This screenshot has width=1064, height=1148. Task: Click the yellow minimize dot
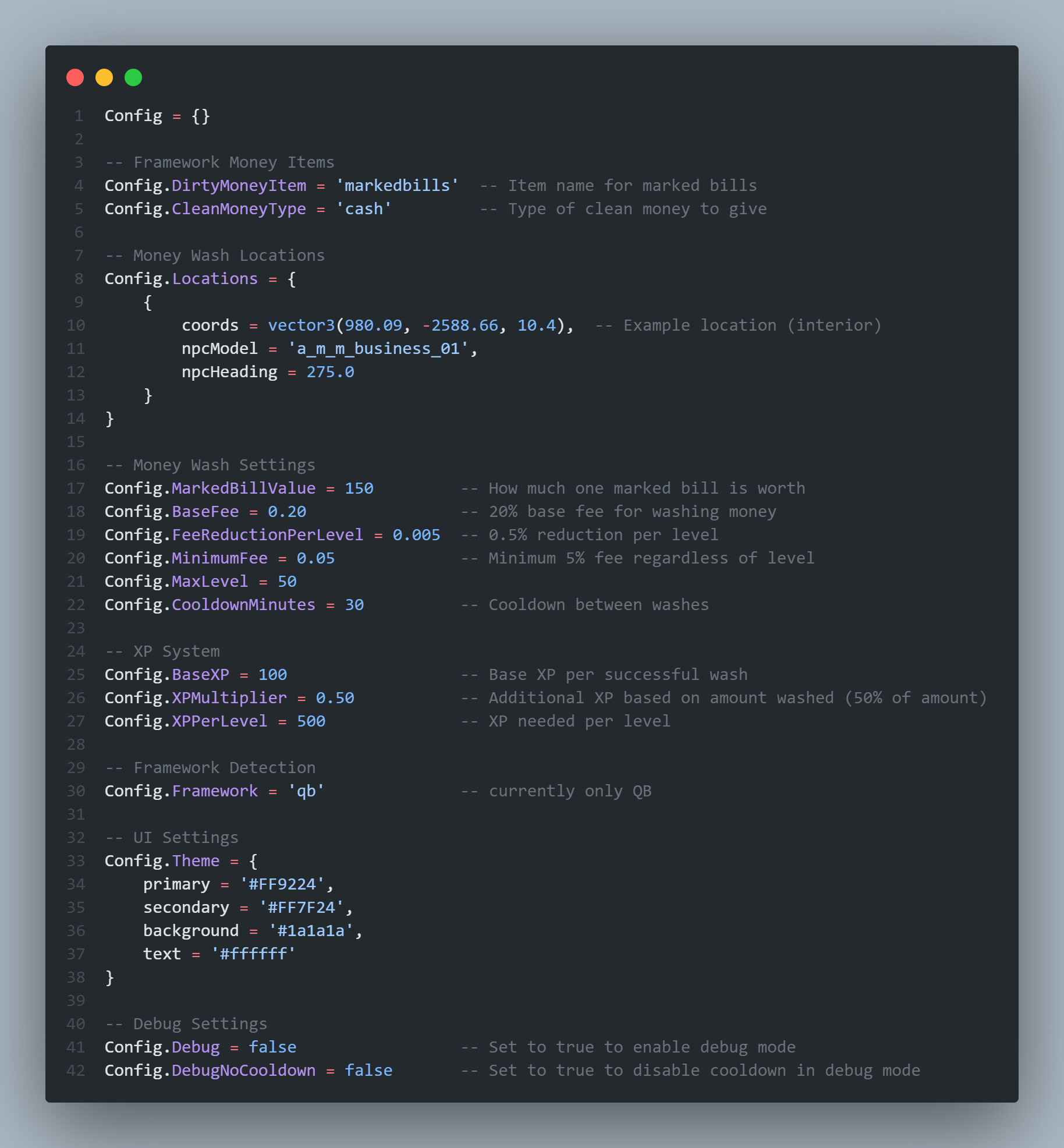pos(104,77)
